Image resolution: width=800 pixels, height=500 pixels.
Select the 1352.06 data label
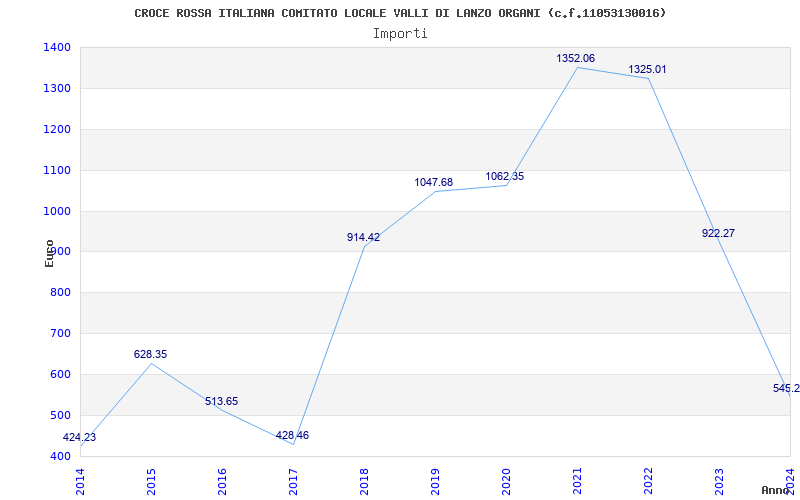576,58
